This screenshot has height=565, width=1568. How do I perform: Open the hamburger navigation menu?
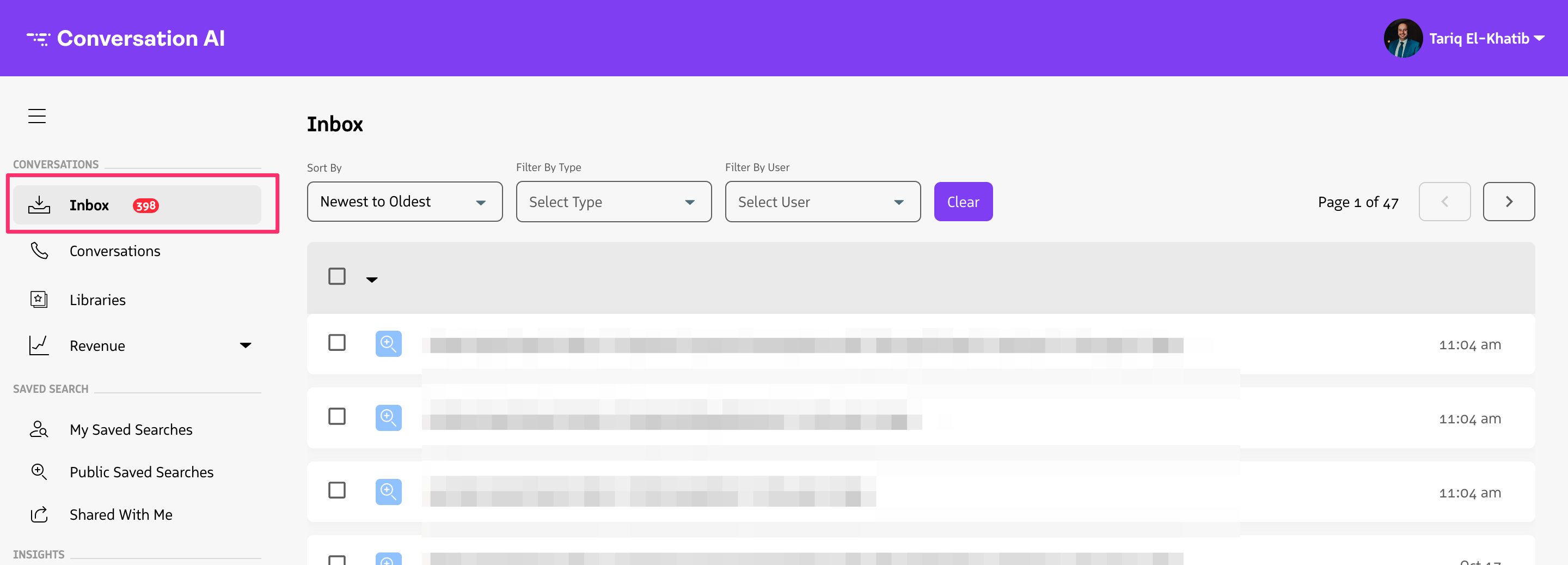point(36,116)
